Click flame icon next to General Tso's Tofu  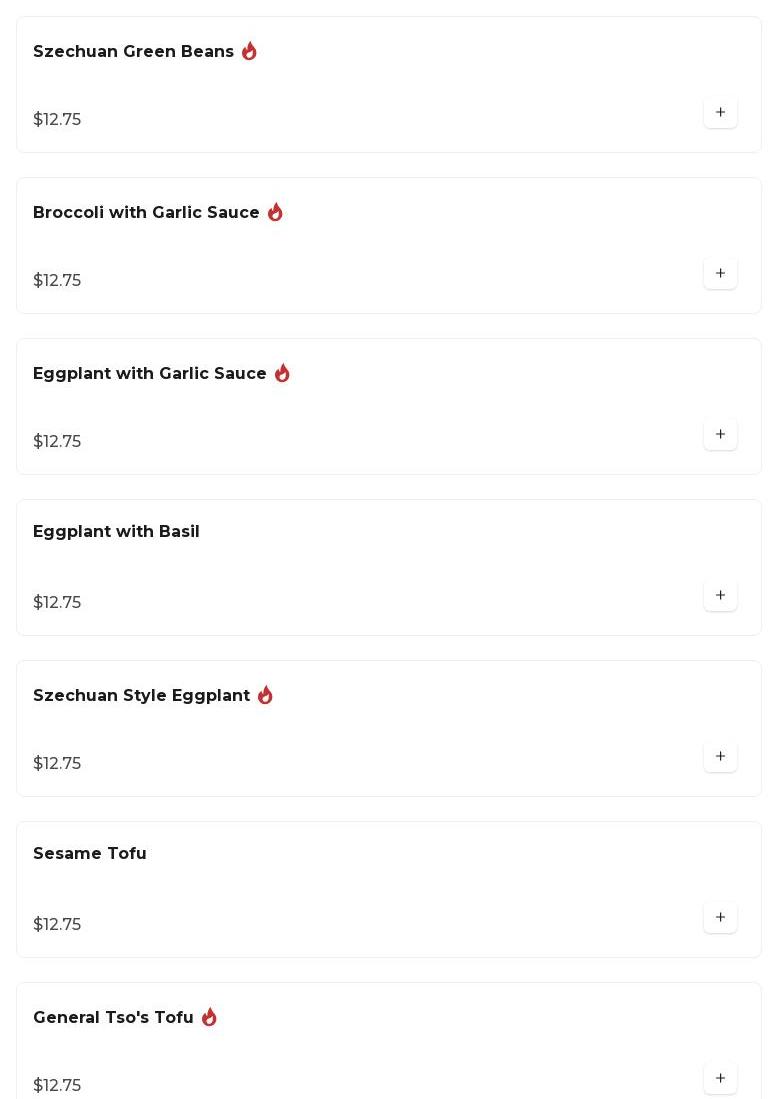(x=209, y=1017)
